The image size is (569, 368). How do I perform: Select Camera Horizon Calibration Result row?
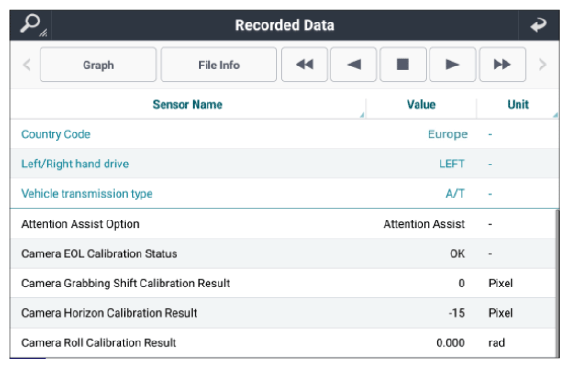coord(283,313)
